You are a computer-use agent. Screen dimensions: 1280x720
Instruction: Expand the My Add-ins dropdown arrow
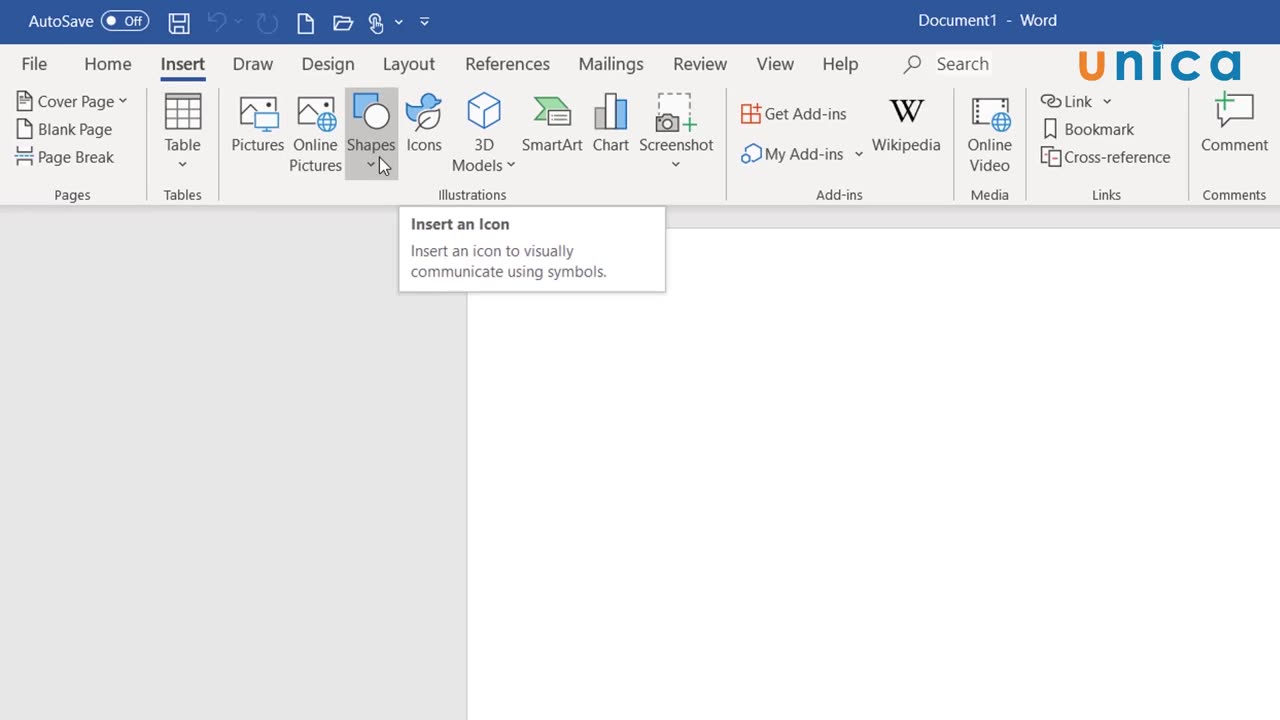pos(858,154)
